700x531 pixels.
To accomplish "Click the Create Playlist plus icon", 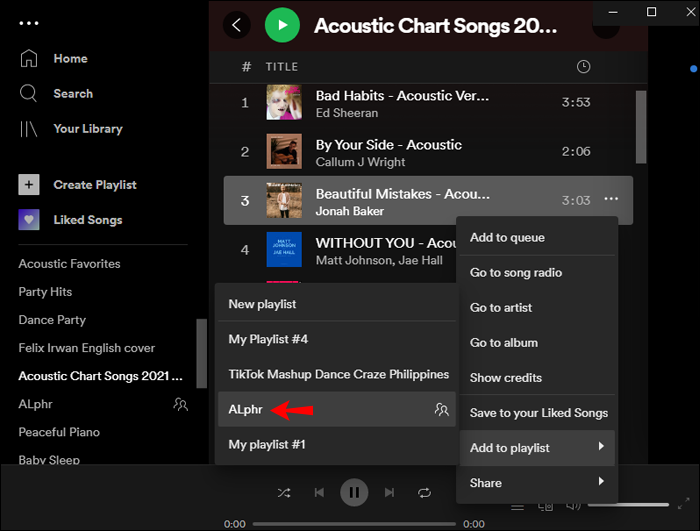I will 29,185.
